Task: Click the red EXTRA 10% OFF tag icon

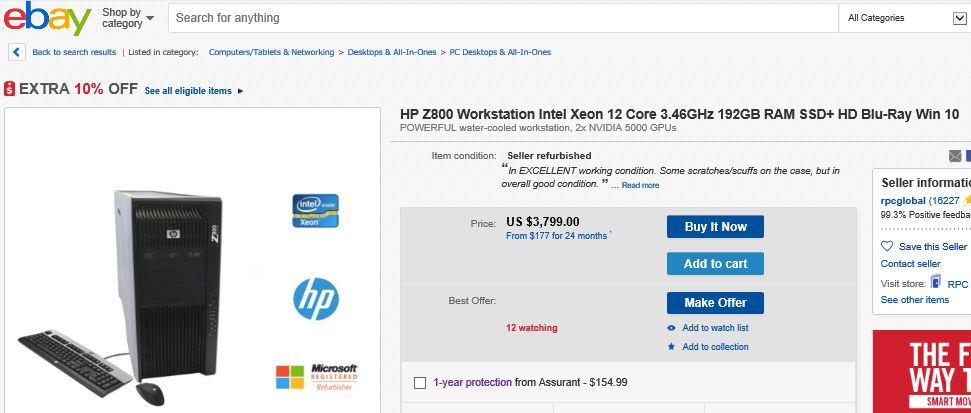Action: pyautogui.click(x=9, y=89)
